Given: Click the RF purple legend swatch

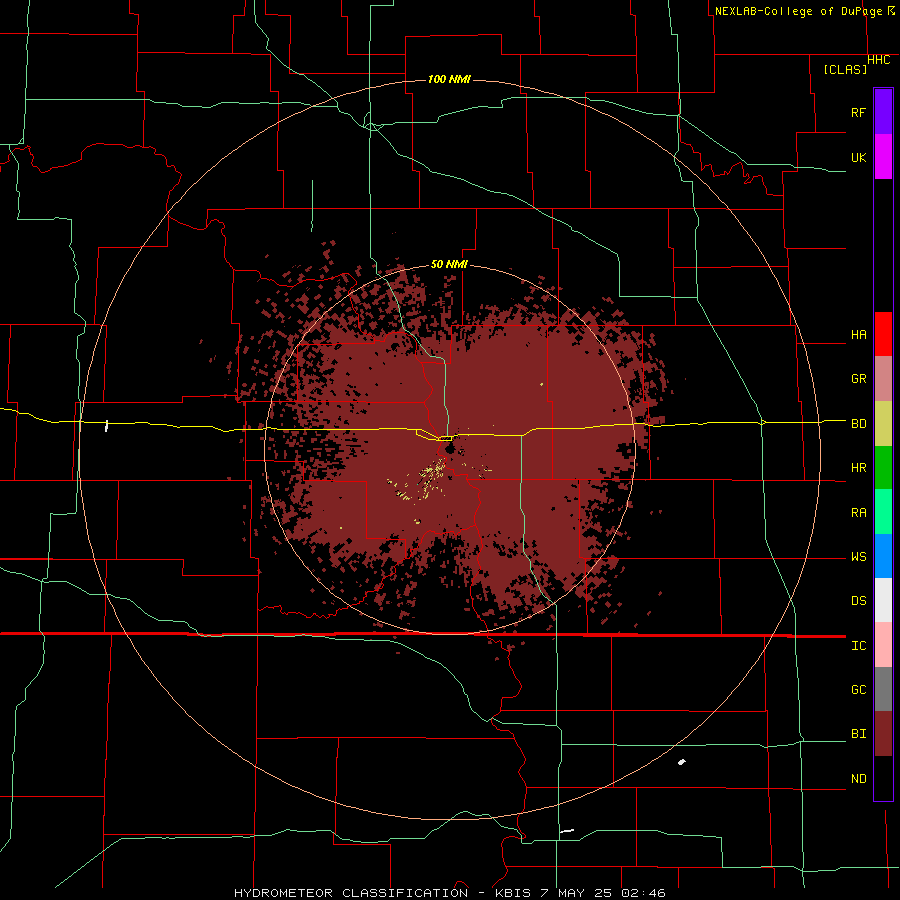Looking at the screenshot, I should (x=883, y=112).
